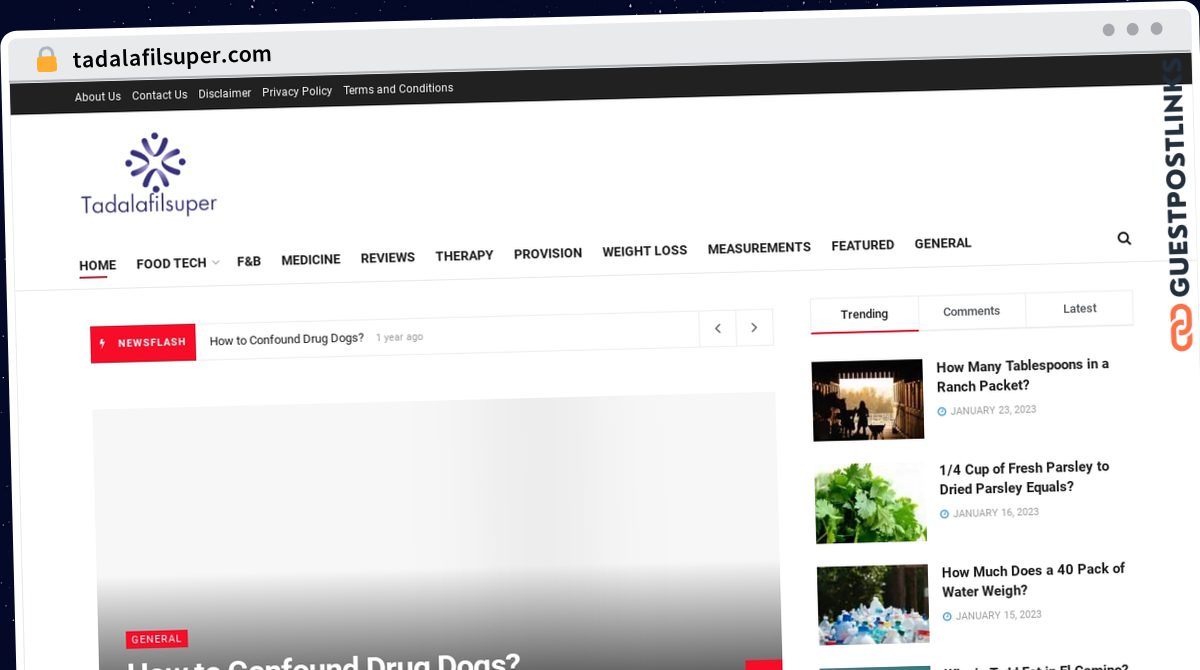This screenshot has height=670, width=1200.
Task: Open Terms and Conditions link
Action: pos(398,89)
